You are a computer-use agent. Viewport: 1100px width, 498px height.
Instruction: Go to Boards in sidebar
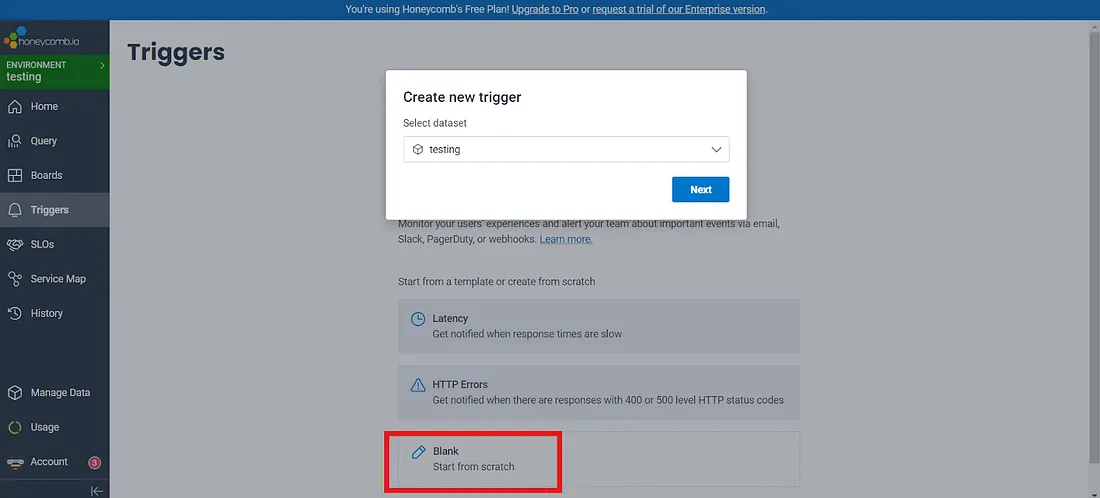(46, 175)
